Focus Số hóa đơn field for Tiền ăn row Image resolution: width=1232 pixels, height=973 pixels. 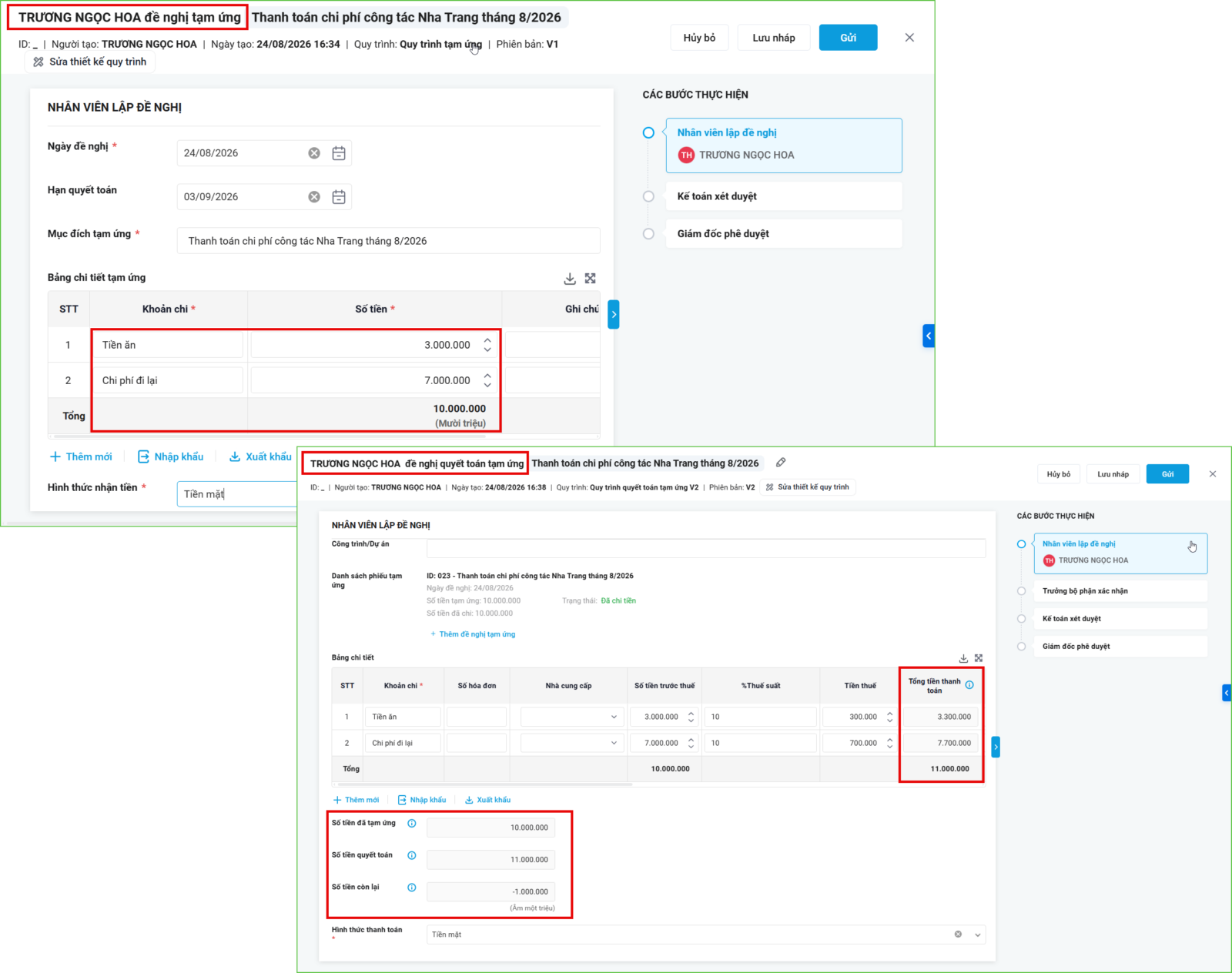477,717
